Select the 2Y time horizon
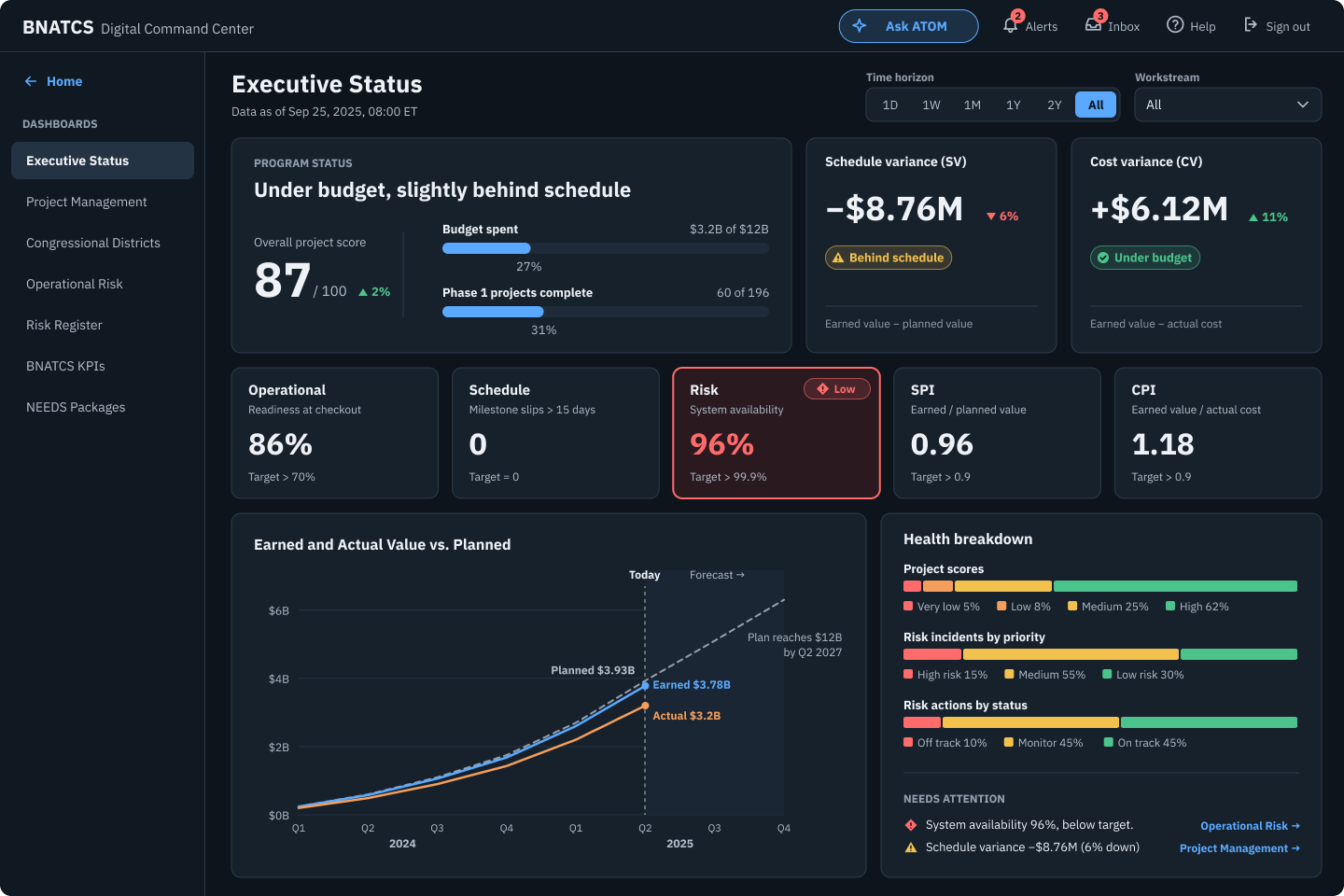This screenshot has width=1344, height=896. coord(1055,105)
